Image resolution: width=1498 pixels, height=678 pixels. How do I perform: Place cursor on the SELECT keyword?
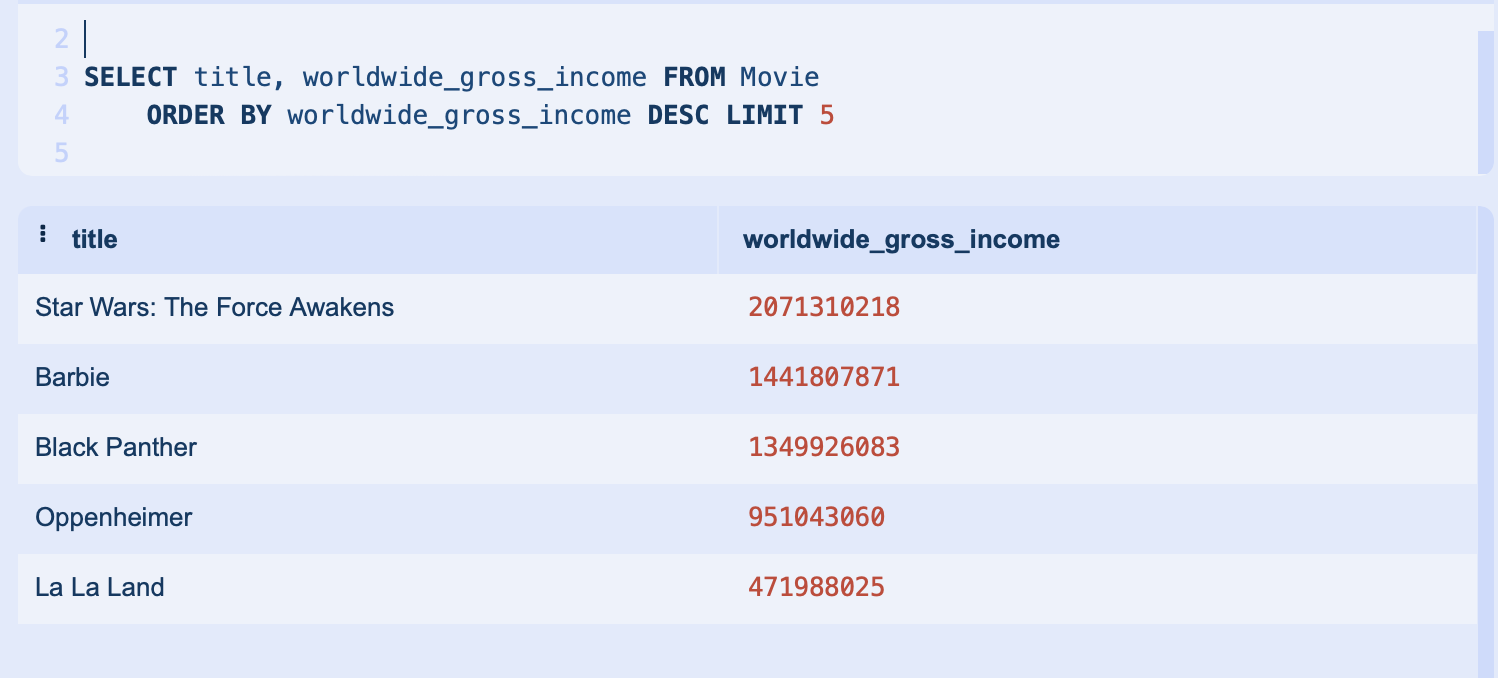(131, 78)
